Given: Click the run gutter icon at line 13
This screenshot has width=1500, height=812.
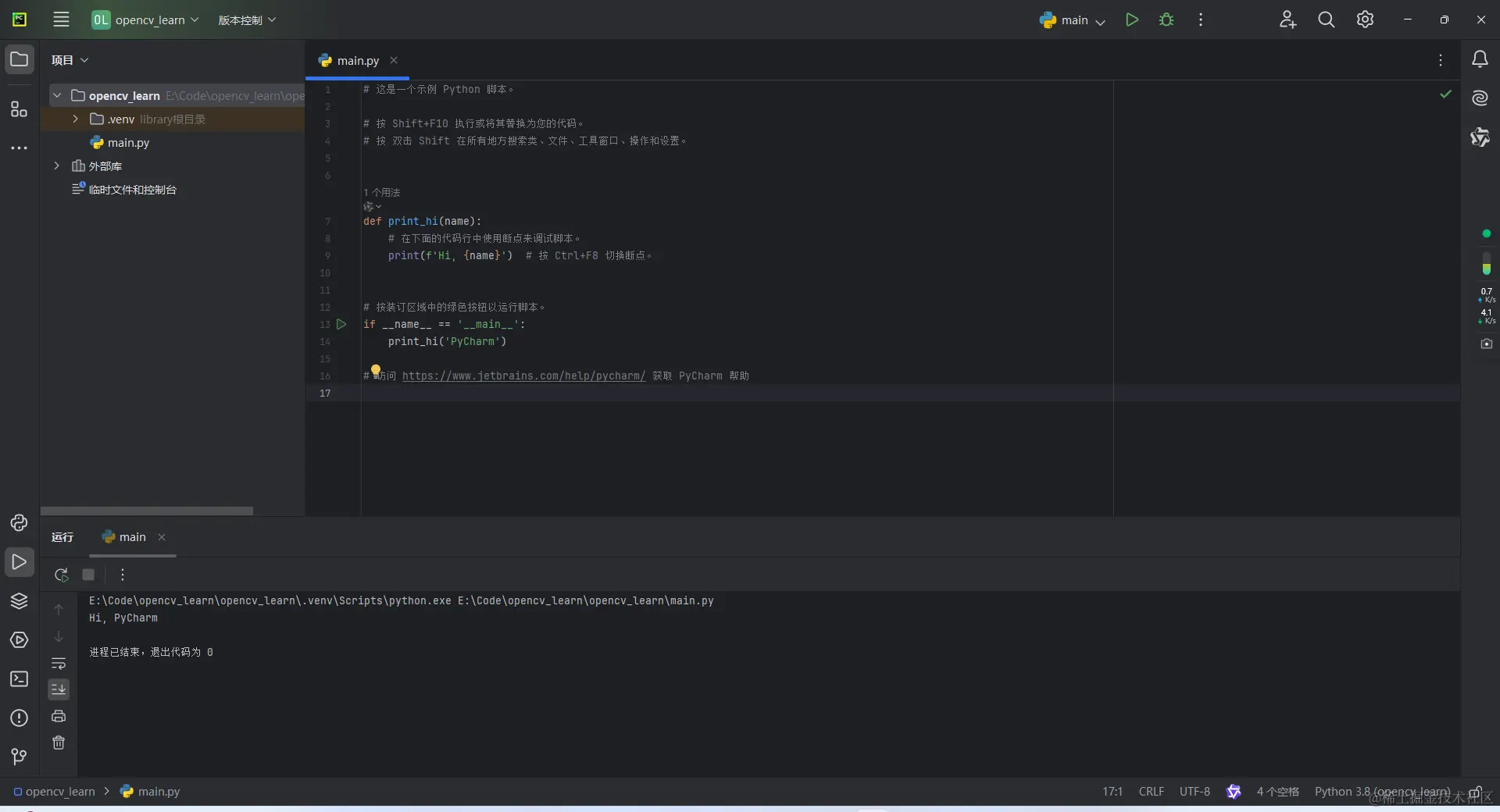Looking at the screenshot, I should 341,324.
